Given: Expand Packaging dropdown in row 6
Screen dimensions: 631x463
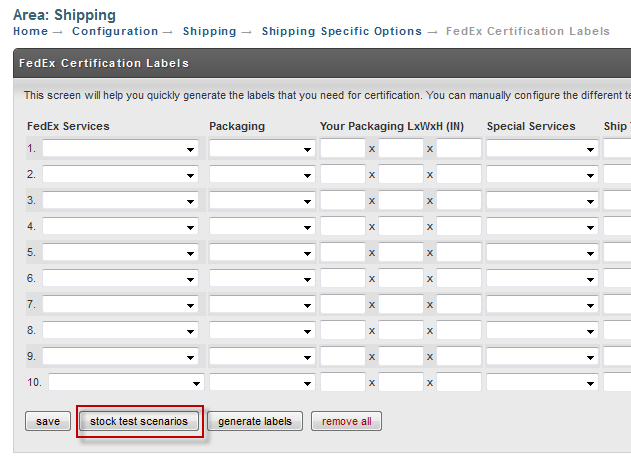Looking at the screenshot, I should click(262, 279).
